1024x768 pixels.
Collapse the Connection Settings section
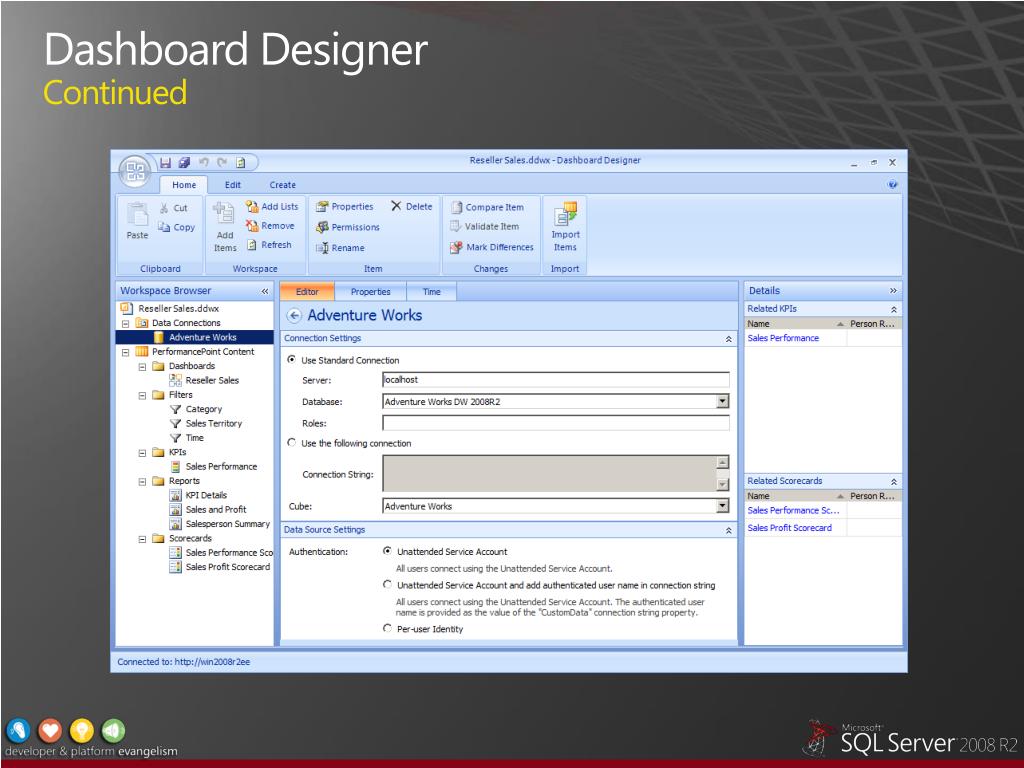(x=729, y=339)
